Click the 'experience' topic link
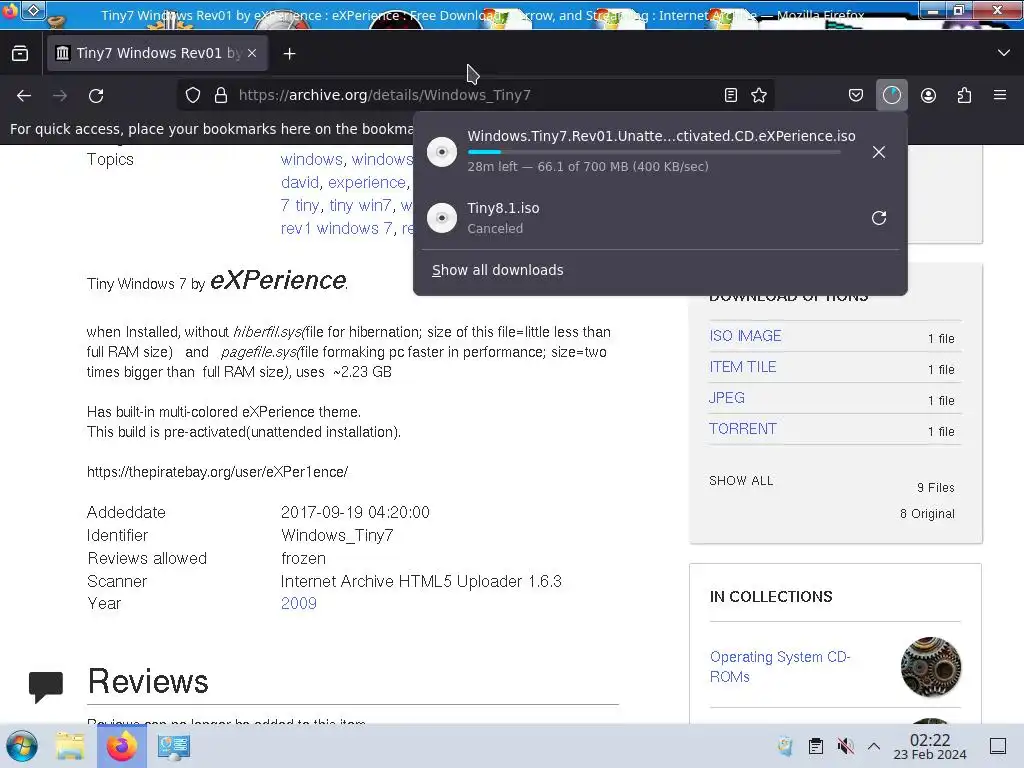This screenshot has width=1024, height=768. pyautogui.click(x=366, y=182)
